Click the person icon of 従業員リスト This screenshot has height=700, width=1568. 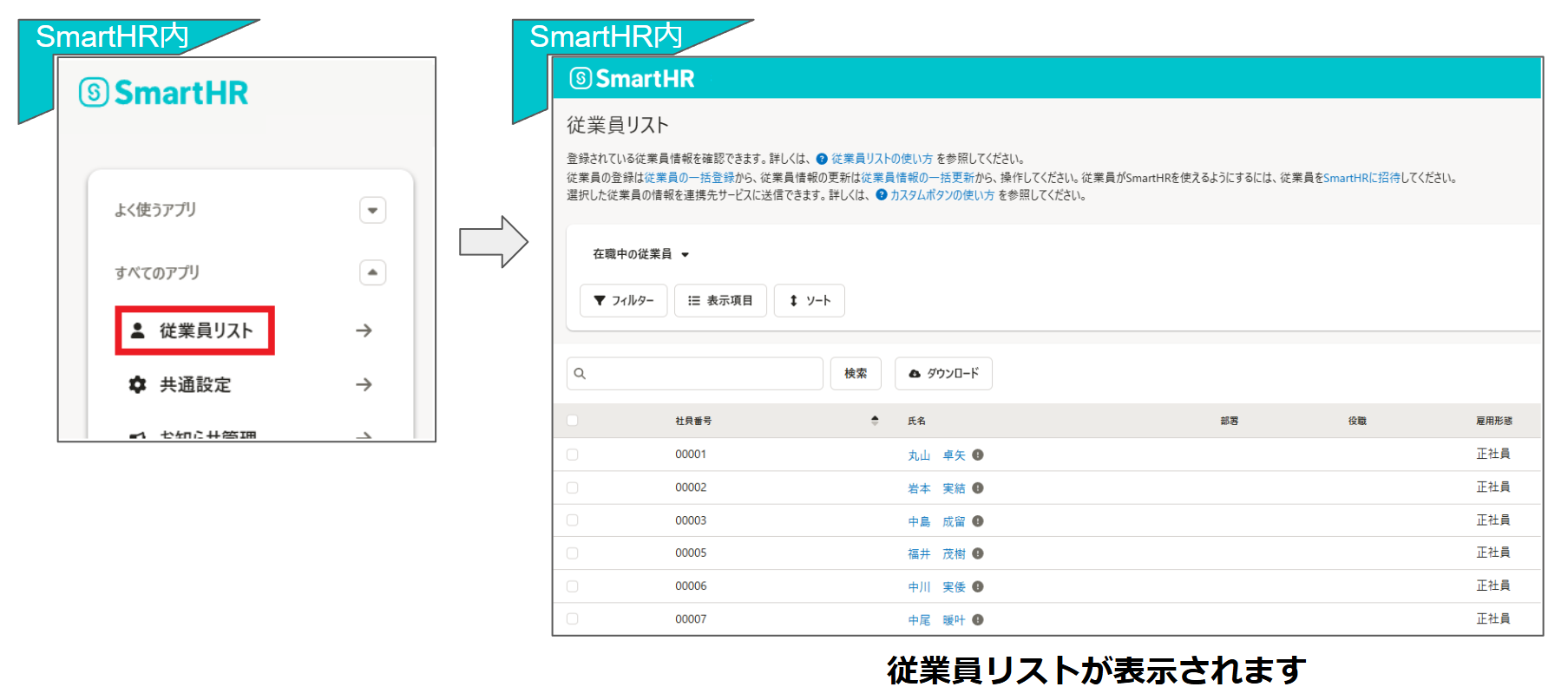(137, 330)
